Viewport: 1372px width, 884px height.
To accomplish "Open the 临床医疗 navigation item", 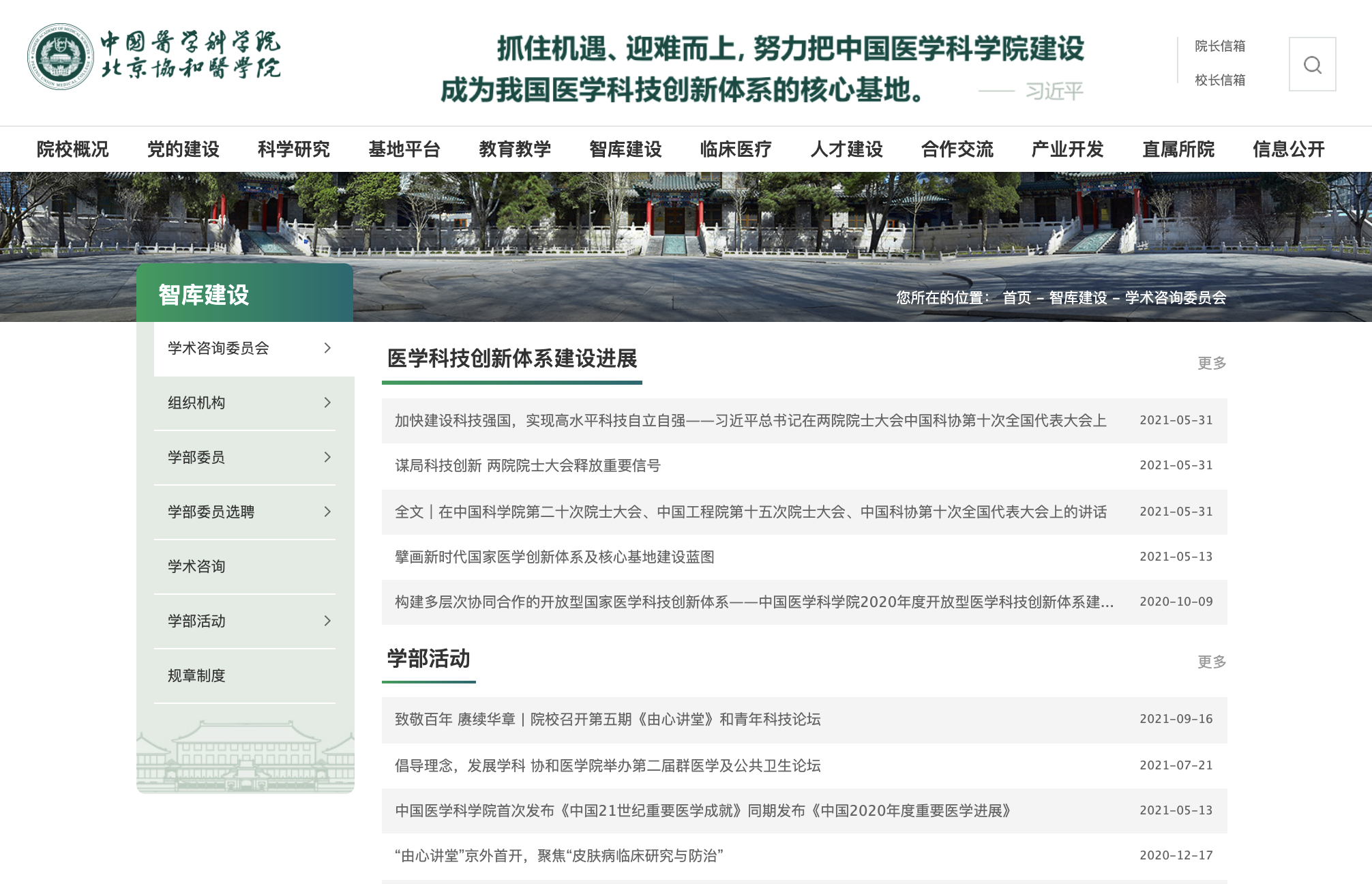I will tap(735, 149).
